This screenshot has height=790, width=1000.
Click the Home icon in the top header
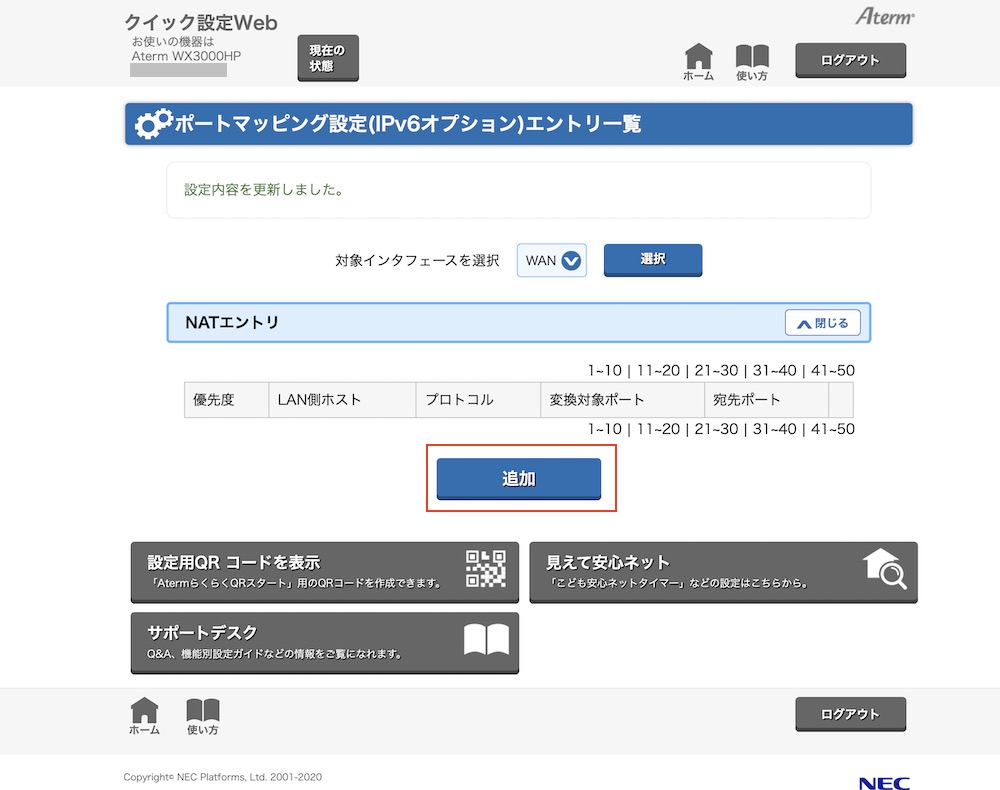(x=698, y=59)
